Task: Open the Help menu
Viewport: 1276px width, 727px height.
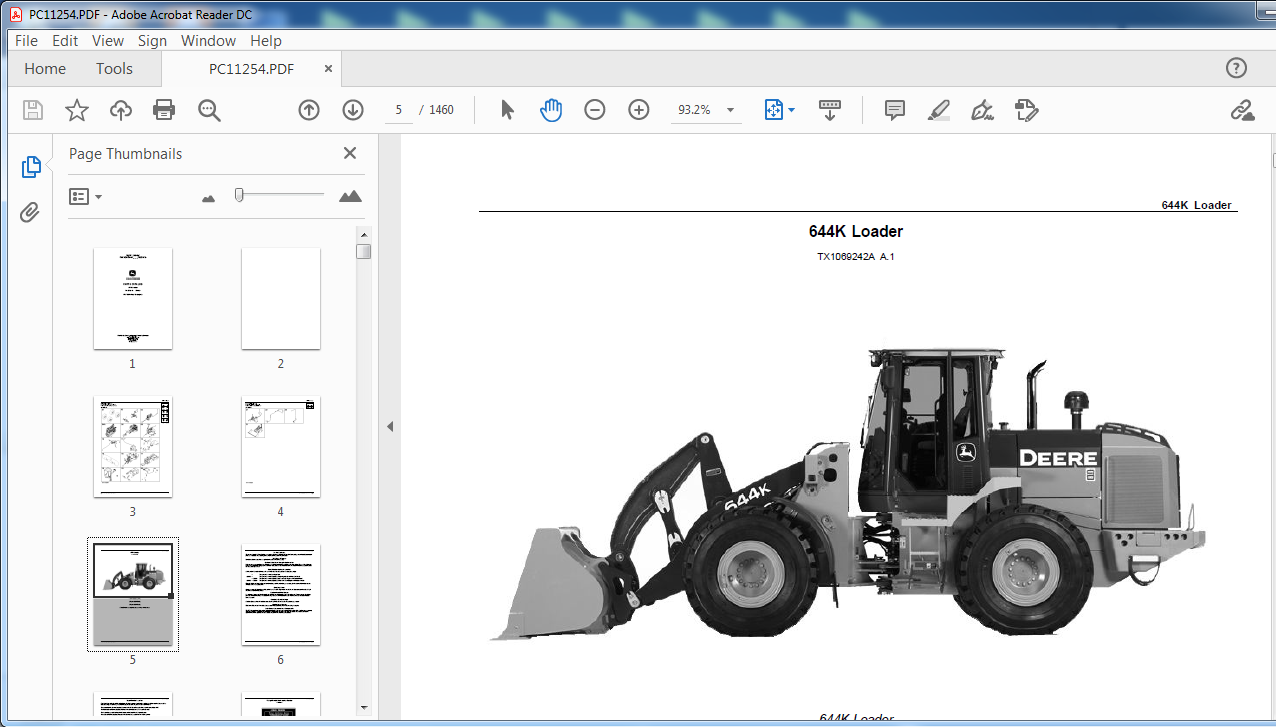Action: point(266,41)
